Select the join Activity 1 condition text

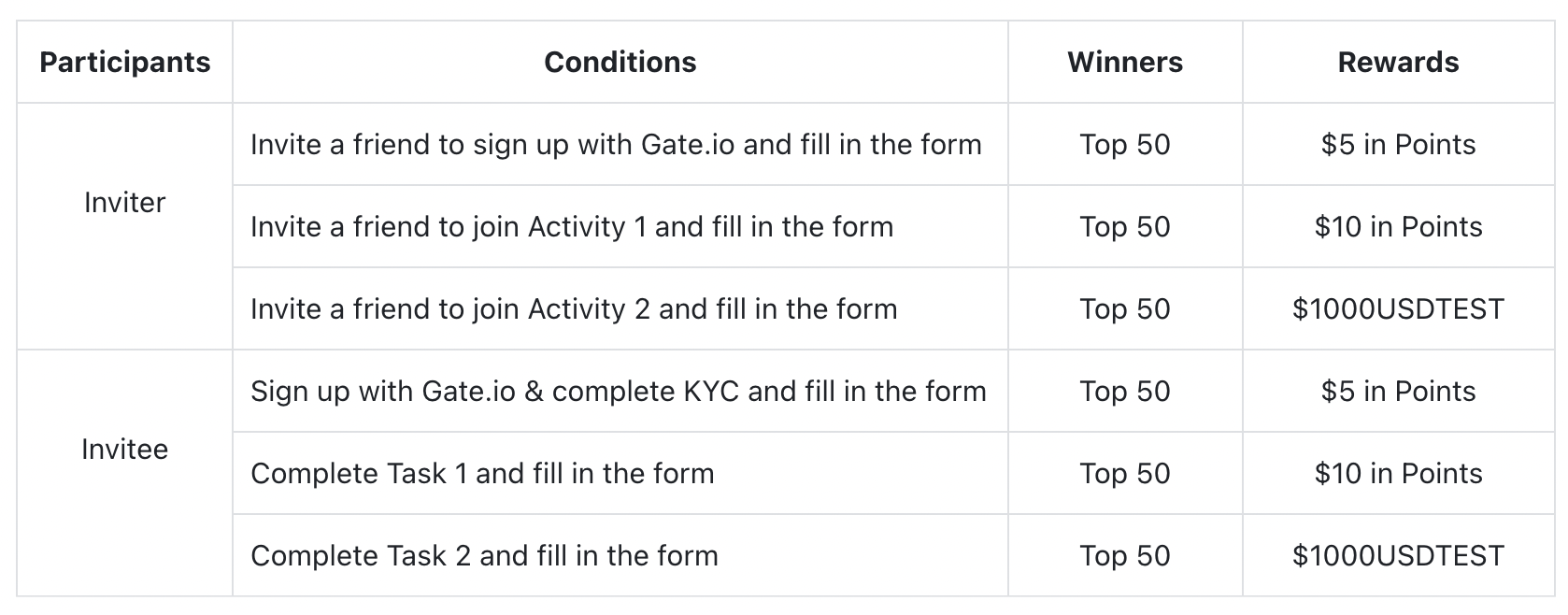coord(572,227)
